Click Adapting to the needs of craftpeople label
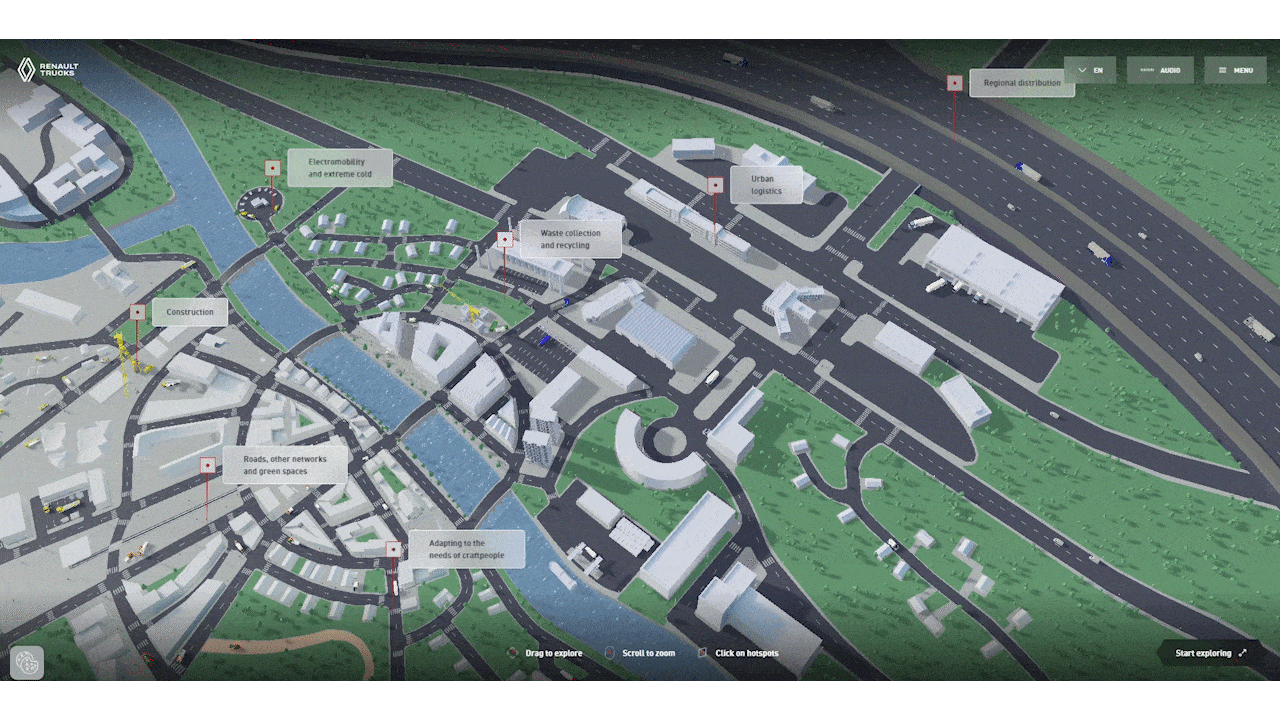Viewport: 1280px width, 720px height. [x=466, y=549]
